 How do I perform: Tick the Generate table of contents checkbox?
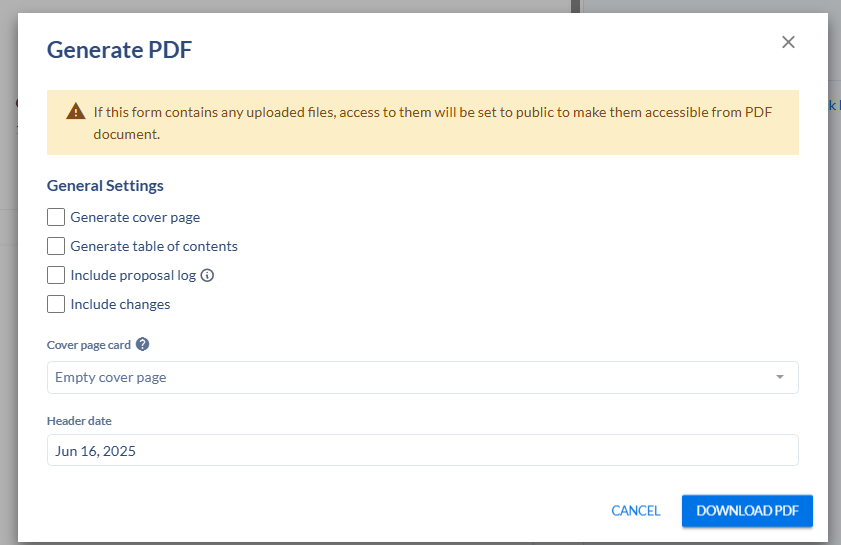point(56,246)
